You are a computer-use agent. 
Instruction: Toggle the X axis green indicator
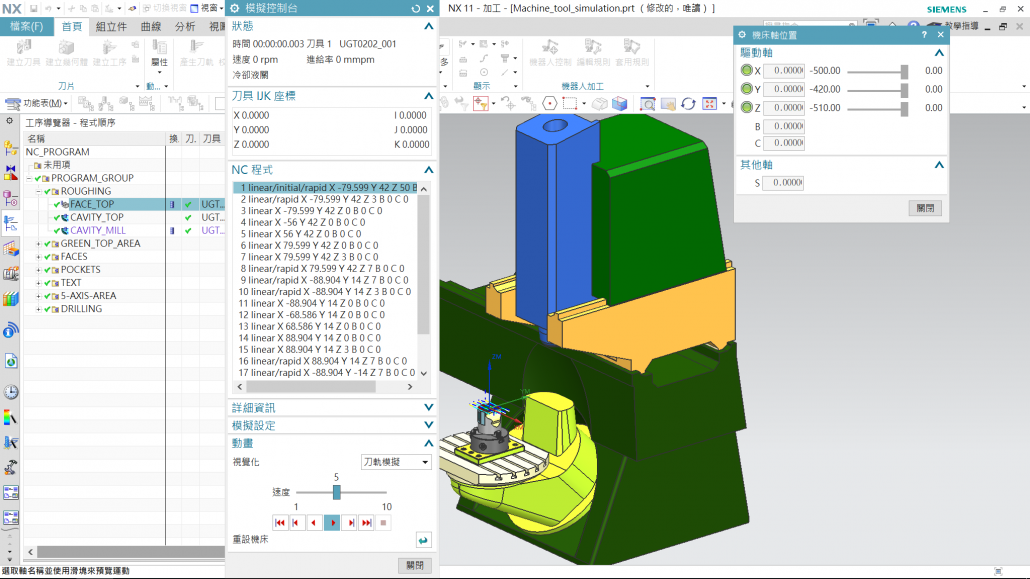tap(746, 71)
